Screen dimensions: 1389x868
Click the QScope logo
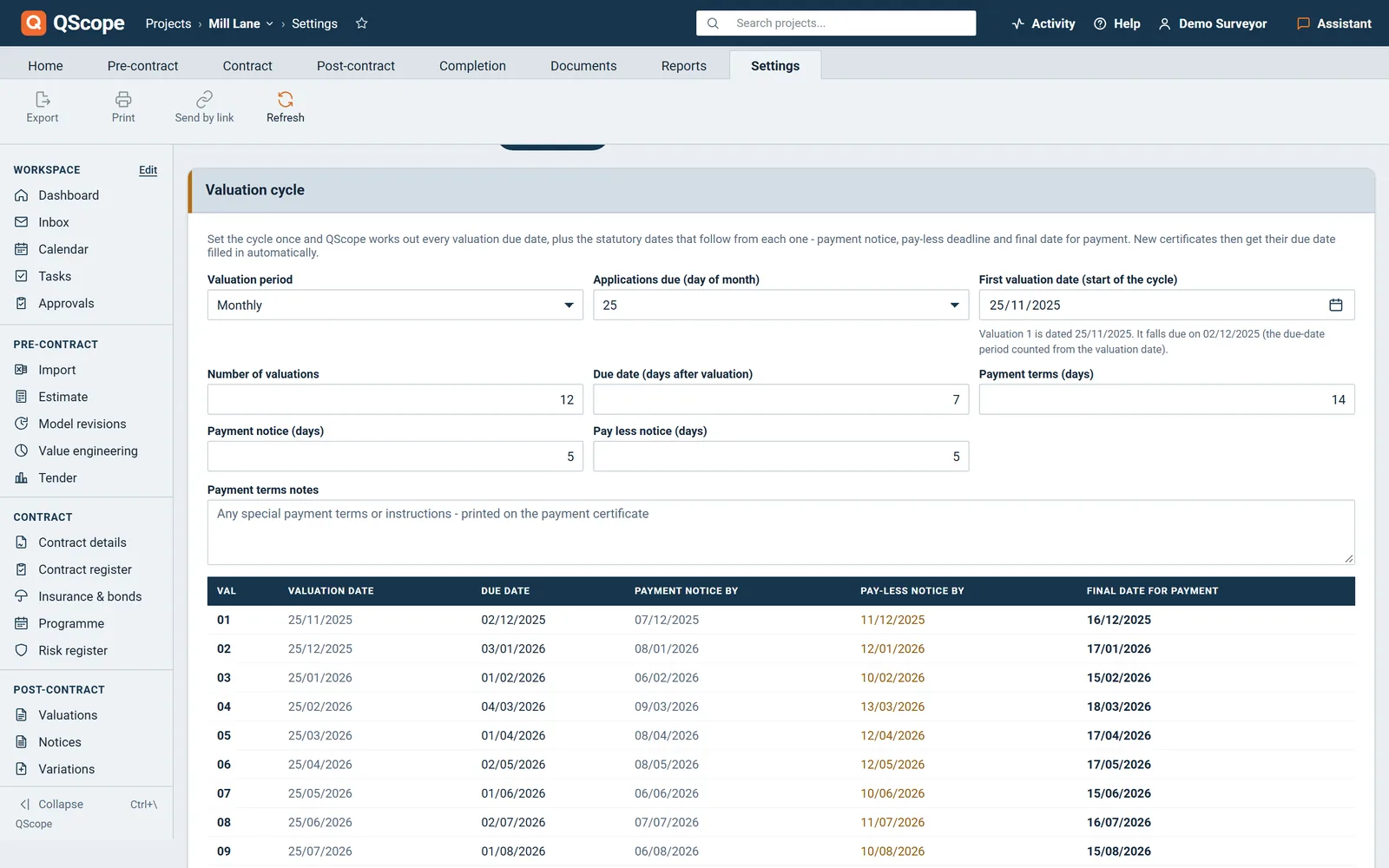tap(73, 23)
